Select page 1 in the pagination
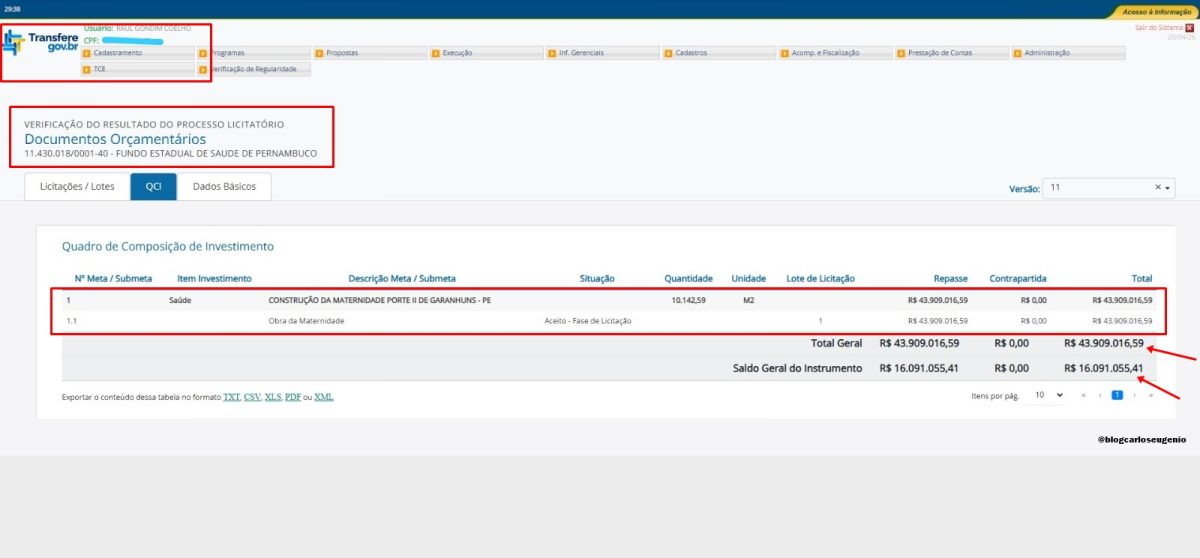This screenshot has width=1200, height=558. [1118, 396]
